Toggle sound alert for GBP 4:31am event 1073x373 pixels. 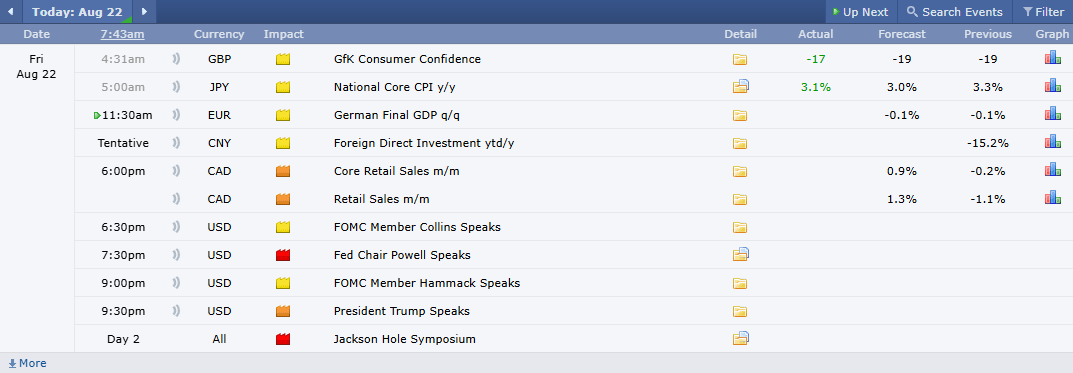tap(177, 59)
